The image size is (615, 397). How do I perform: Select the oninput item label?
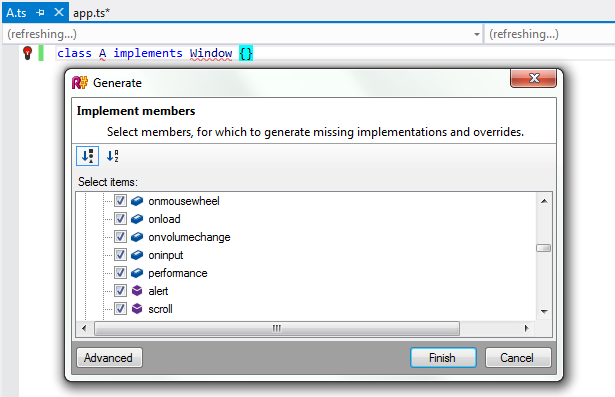(166, 255)
